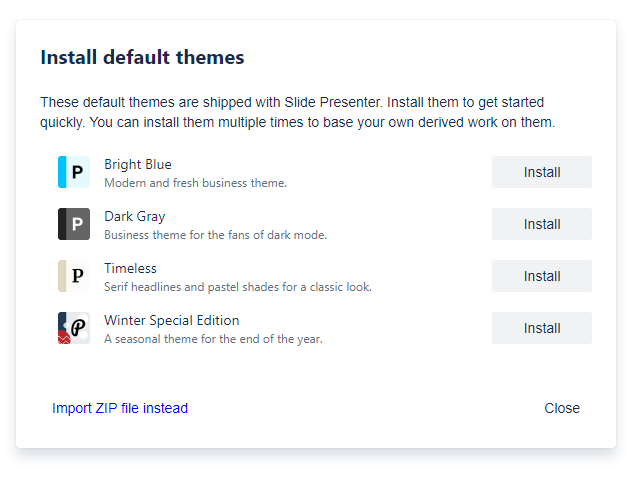Click the Winter Special Edition theme icon
Viewport: 637px width, 478px height.
(74, 328)
